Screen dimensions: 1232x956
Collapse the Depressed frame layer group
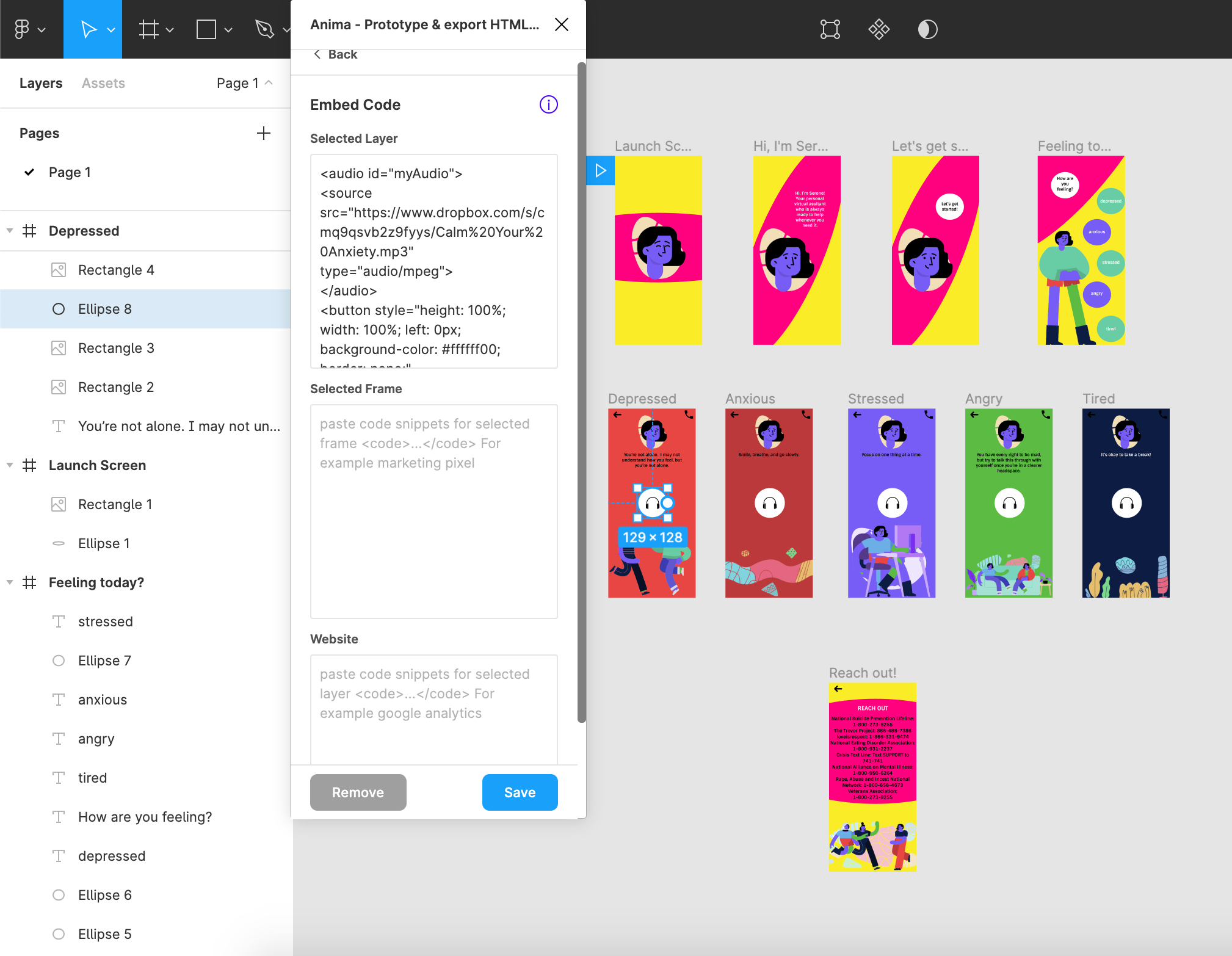tap(10, 231)
